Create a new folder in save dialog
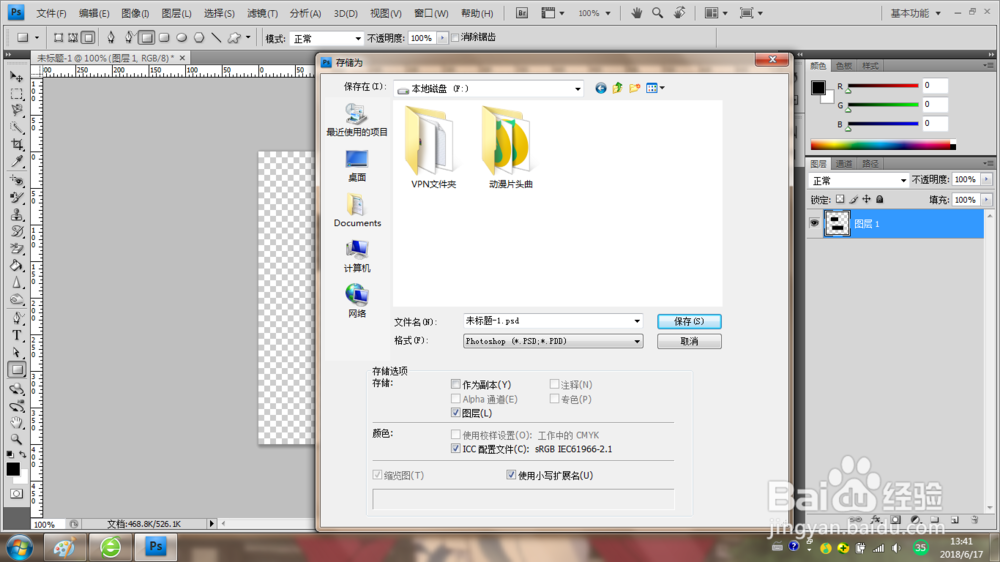This screenshot has height=562, width=1000. [x=635, y=88]
